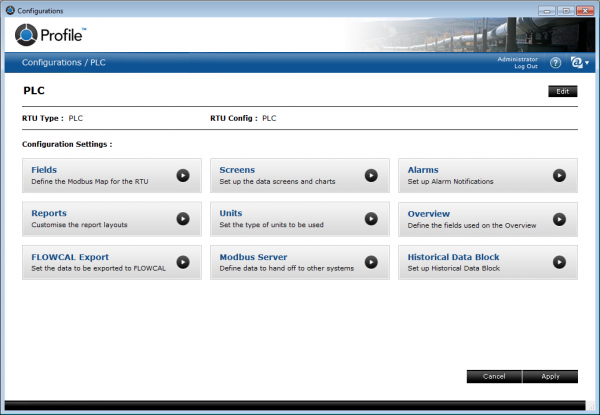Click the Apply button
Viewport: 600px width, 415px height.
[550, 376]
